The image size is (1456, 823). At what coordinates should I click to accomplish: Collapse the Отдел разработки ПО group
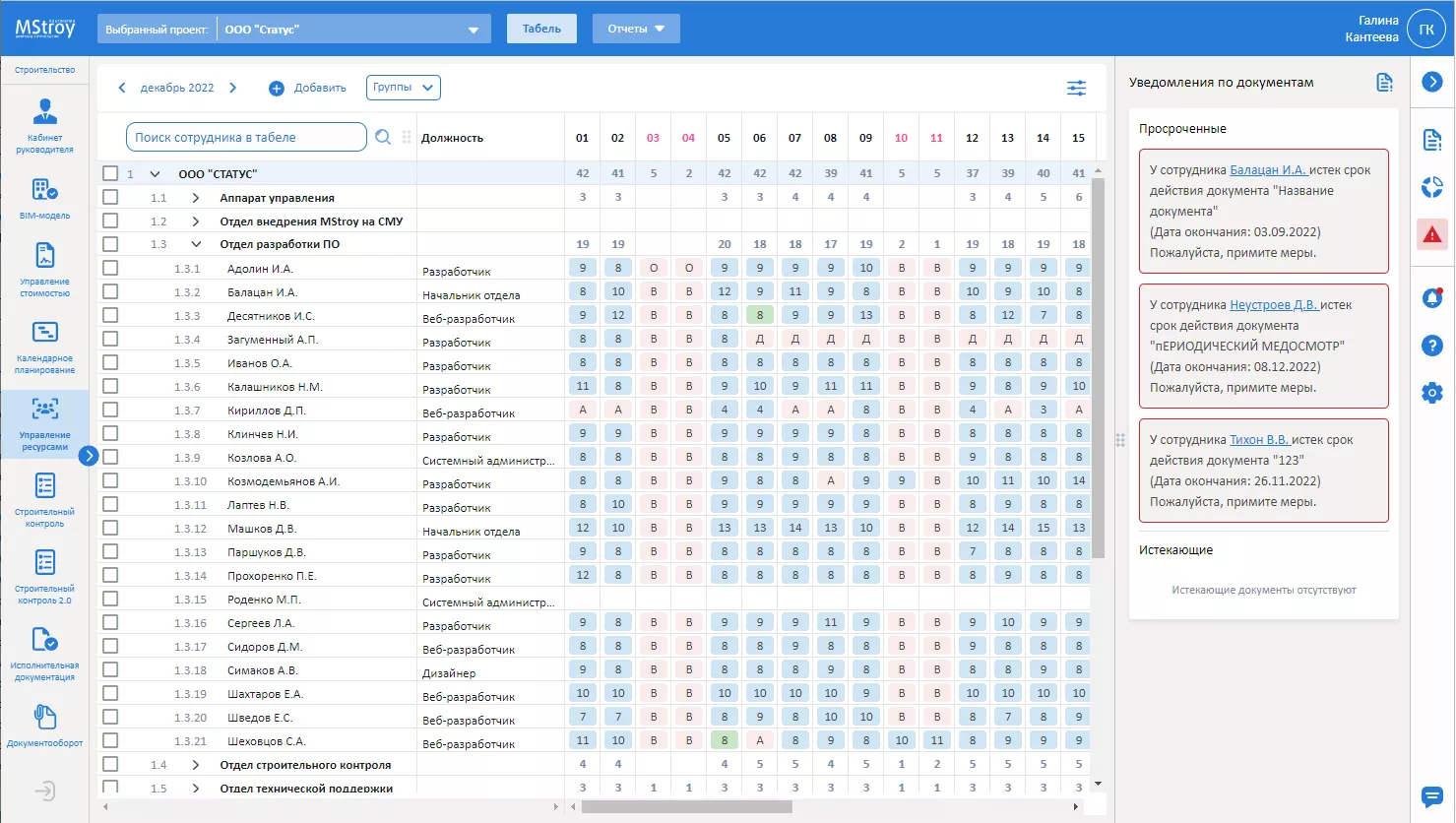point(195,244)
